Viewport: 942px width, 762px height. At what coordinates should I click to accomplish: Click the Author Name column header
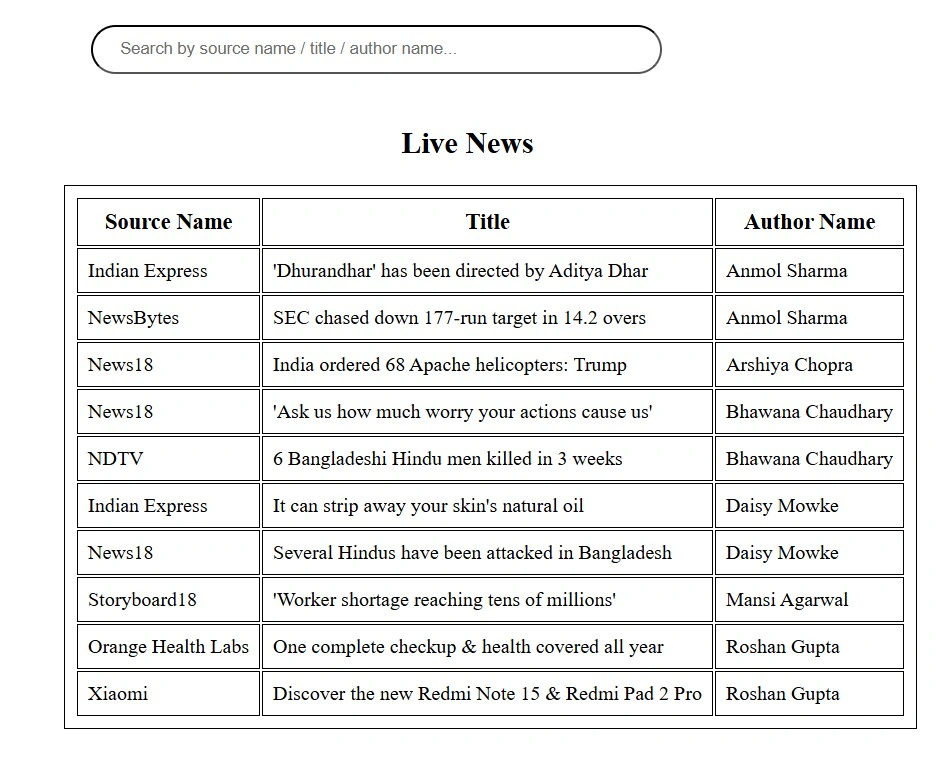[x=809, y=222]
